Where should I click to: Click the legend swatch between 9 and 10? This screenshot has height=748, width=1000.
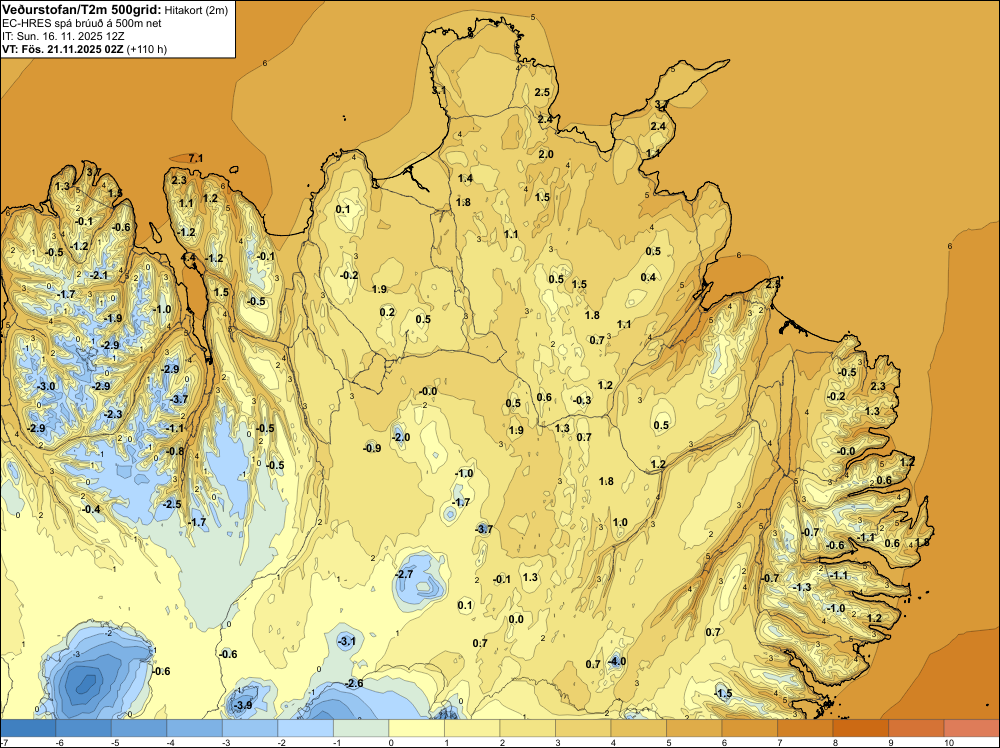point(916,728)
